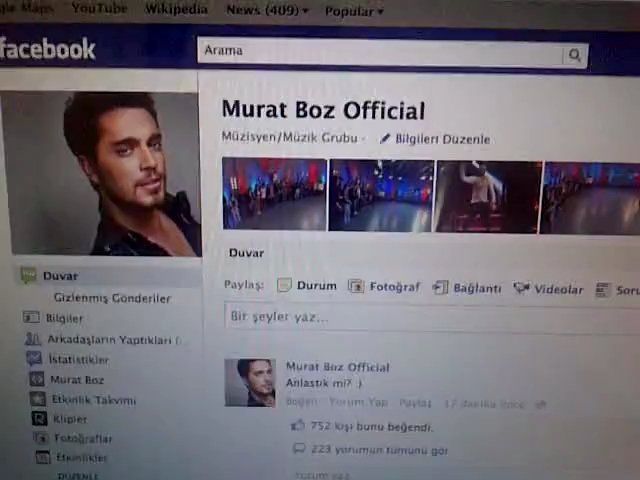This screenshot has height=480, width=640.
Task: Click Paylaş under the post
Action: tap(415, 403)
